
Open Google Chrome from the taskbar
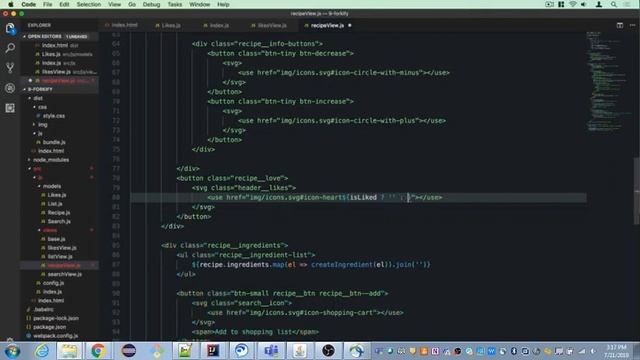[98, 351]
